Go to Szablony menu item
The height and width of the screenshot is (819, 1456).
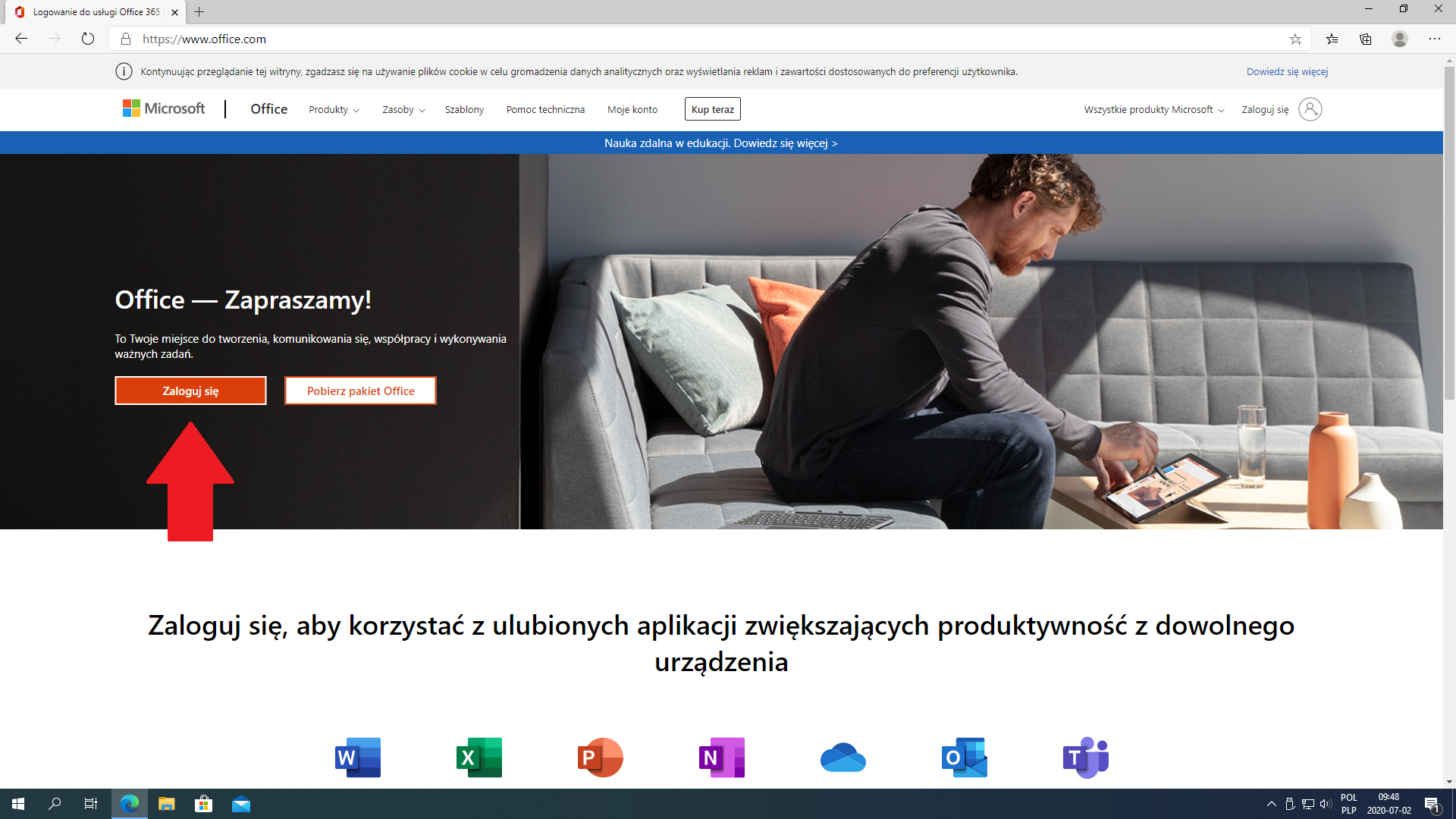pos(464,109)
